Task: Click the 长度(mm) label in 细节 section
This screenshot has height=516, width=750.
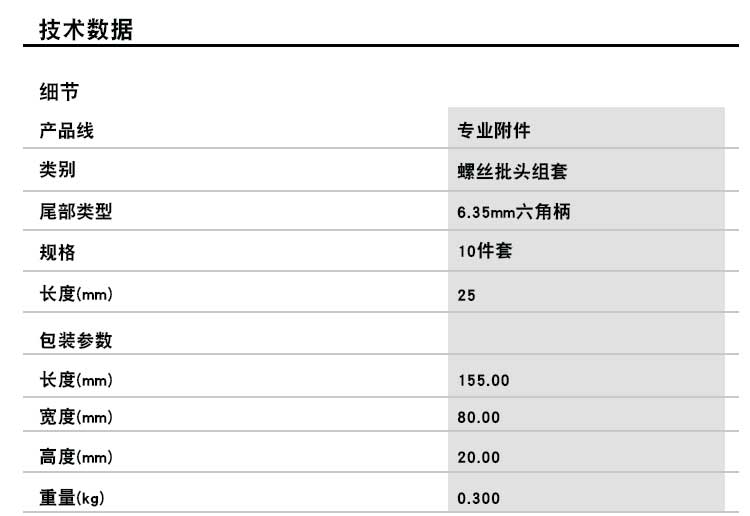Action: [x=76, y=294]
